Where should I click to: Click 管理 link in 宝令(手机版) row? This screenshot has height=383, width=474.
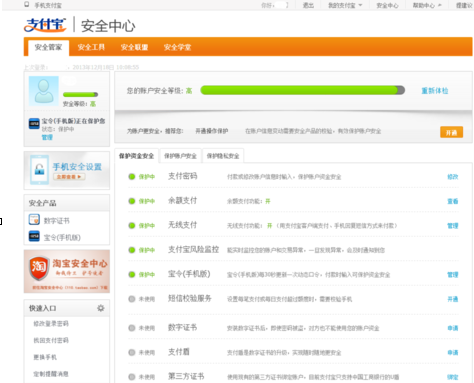point(453,275)
